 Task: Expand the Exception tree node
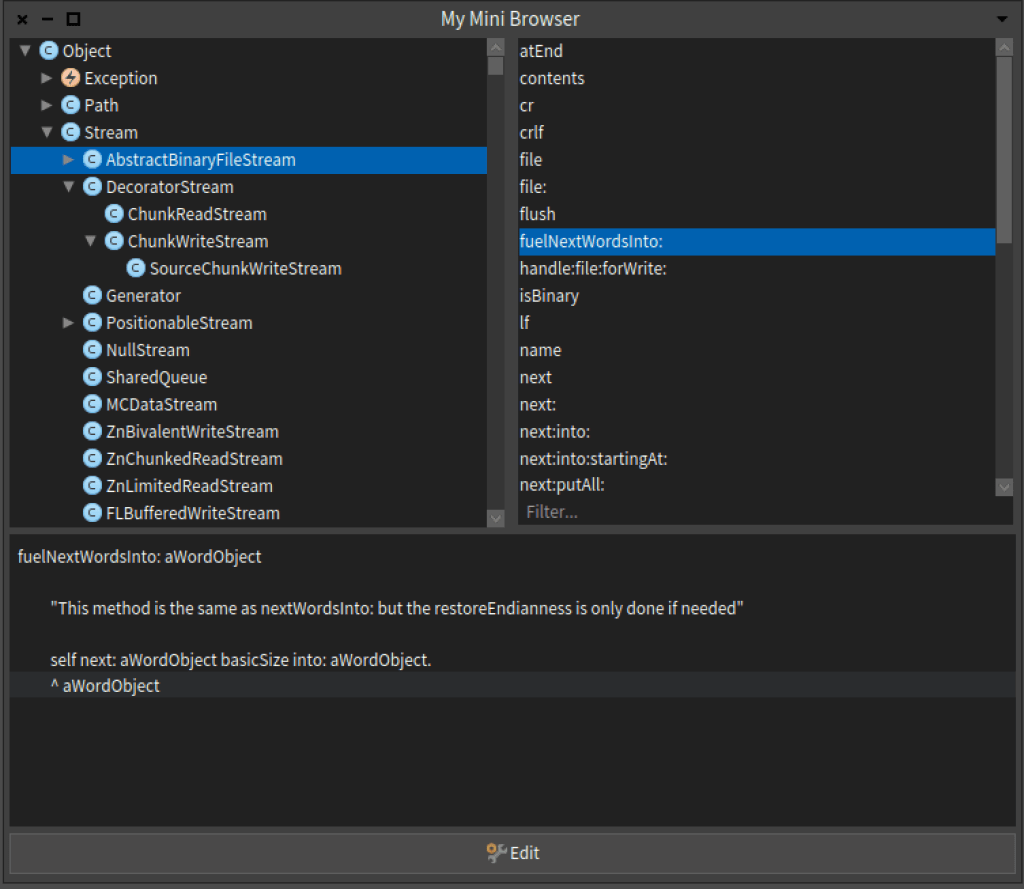point(47,78)
